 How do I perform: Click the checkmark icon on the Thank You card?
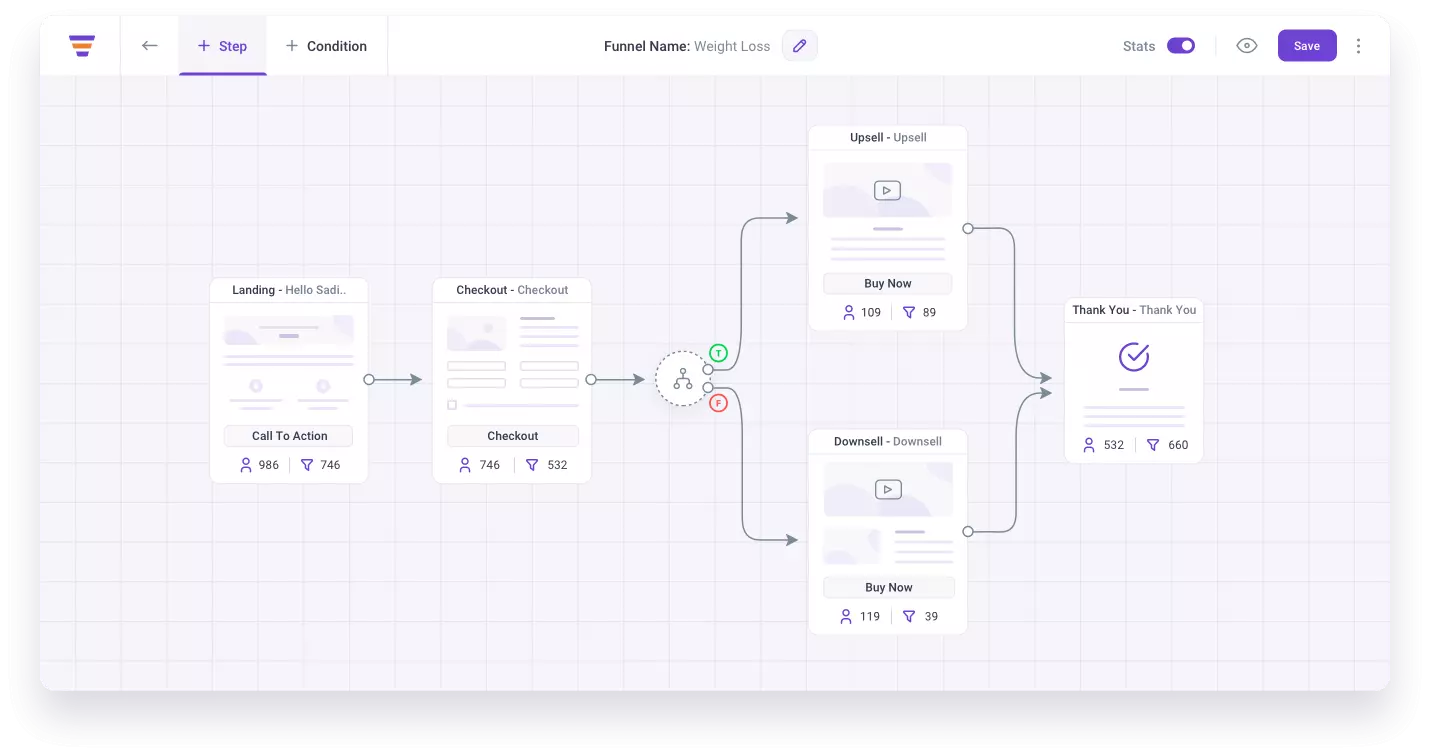(x=1133, y=357)
